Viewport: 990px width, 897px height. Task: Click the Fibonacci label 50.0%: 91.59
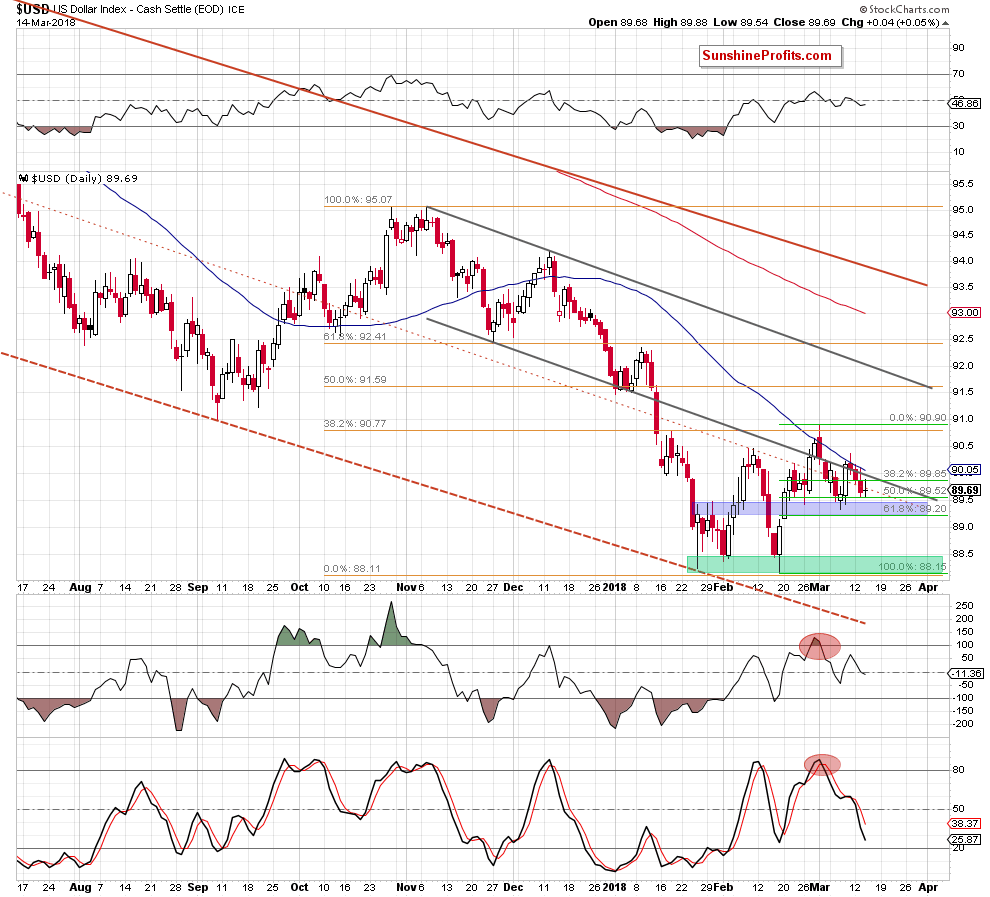[355, 380]
